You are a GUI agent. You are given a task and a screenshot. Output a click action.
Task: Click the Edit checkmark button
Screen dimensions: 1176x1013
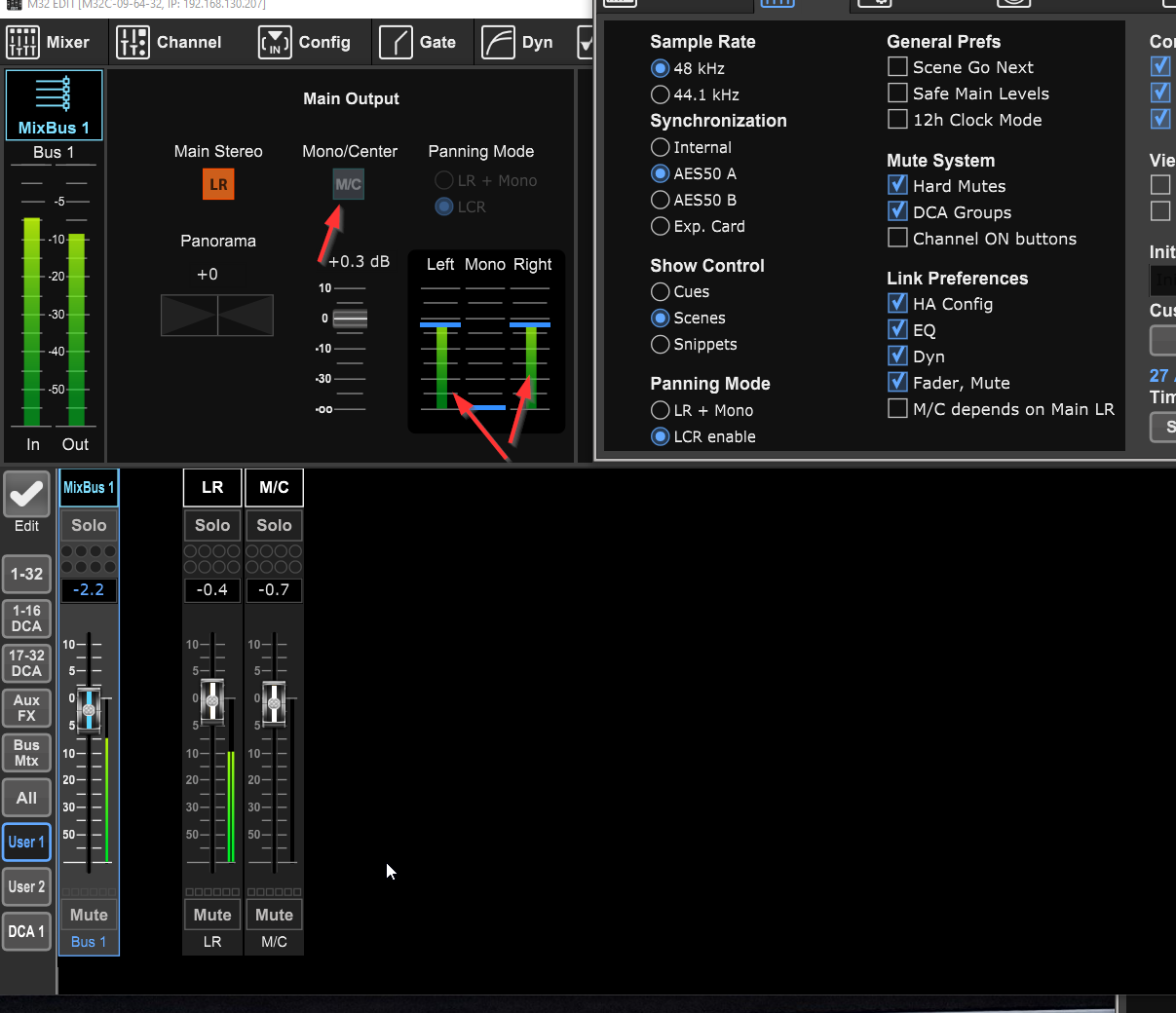coord(26,495)
